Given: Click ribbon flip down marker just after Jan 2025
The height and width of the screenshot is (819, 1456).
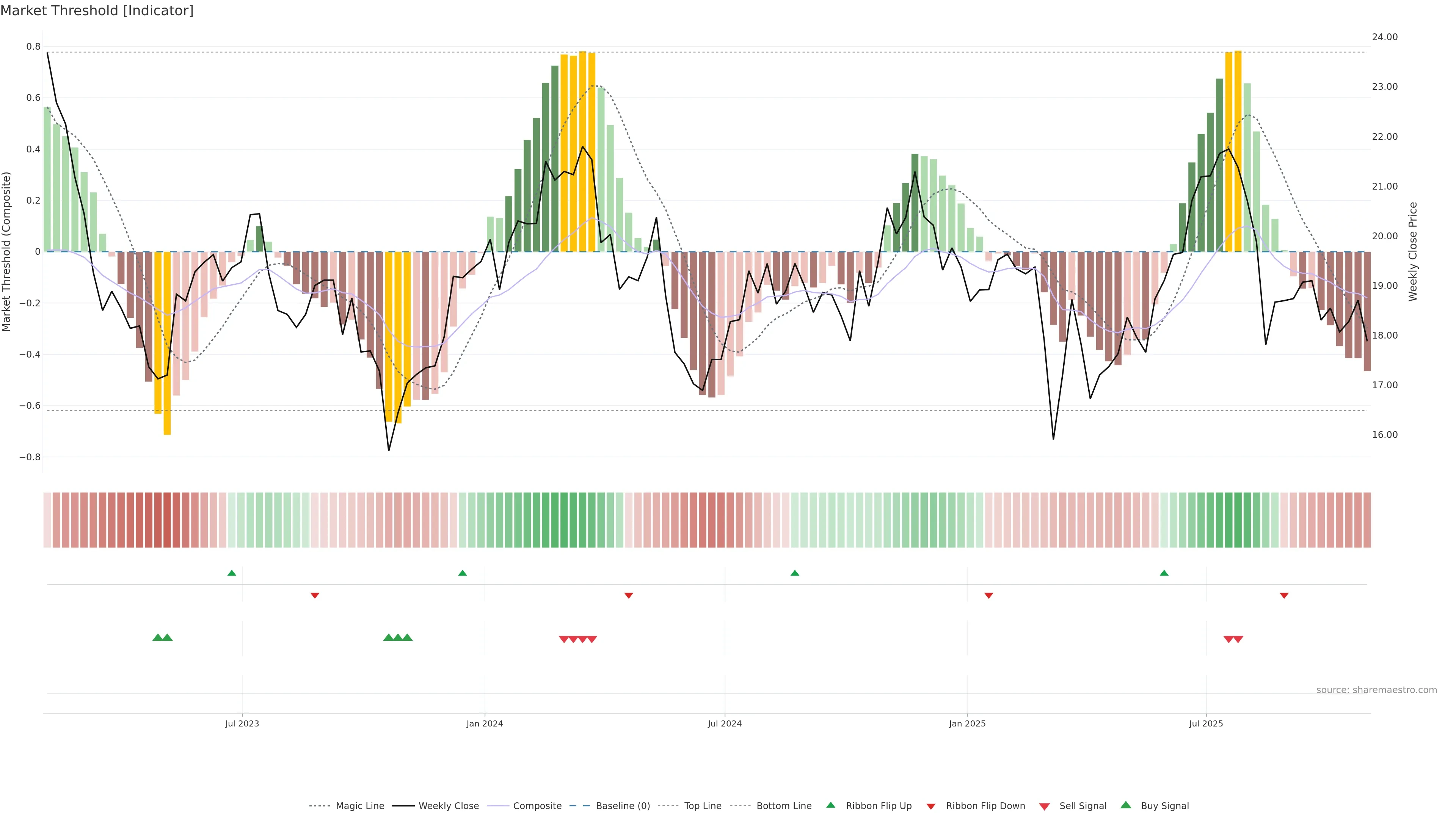Looking at the screenshot, I should coord(988,596).
